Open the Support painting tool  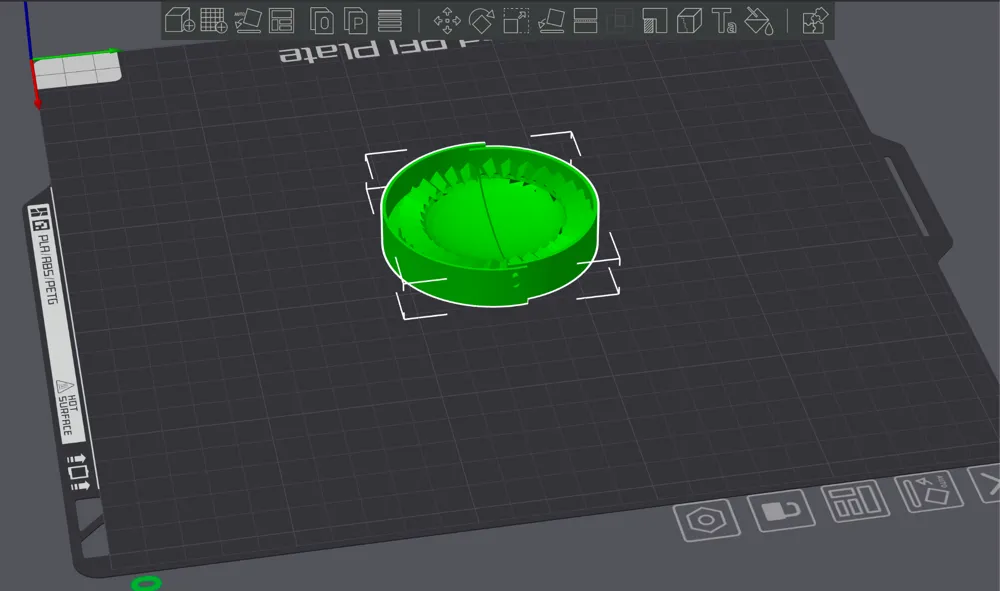655,20
